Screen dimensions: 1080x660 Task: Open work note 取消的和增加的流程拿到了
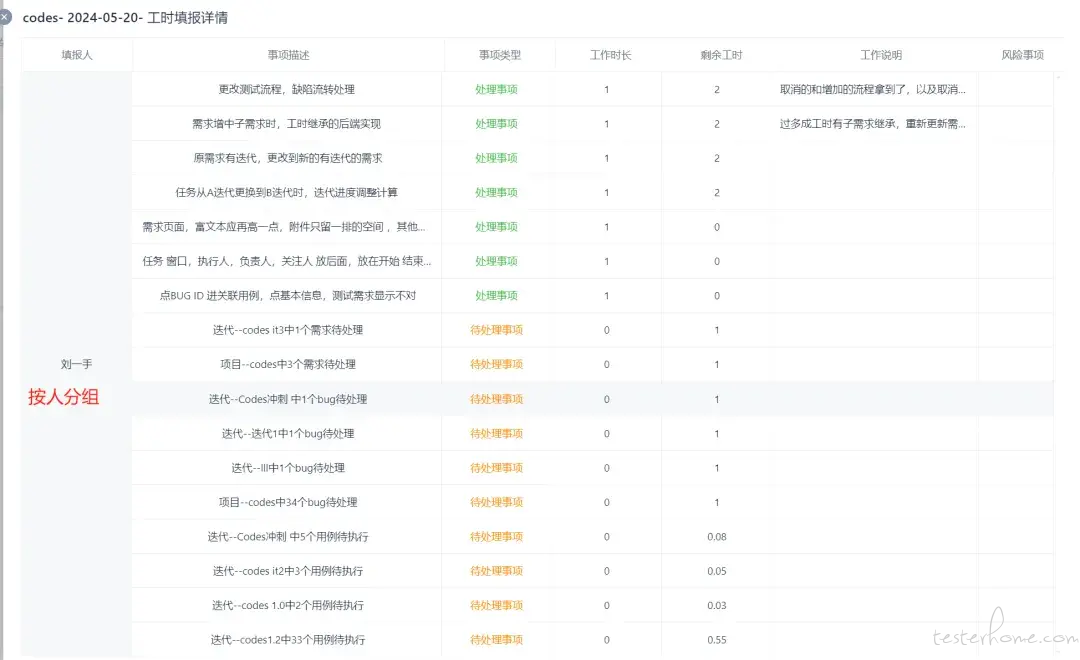[x=873, y=90]
